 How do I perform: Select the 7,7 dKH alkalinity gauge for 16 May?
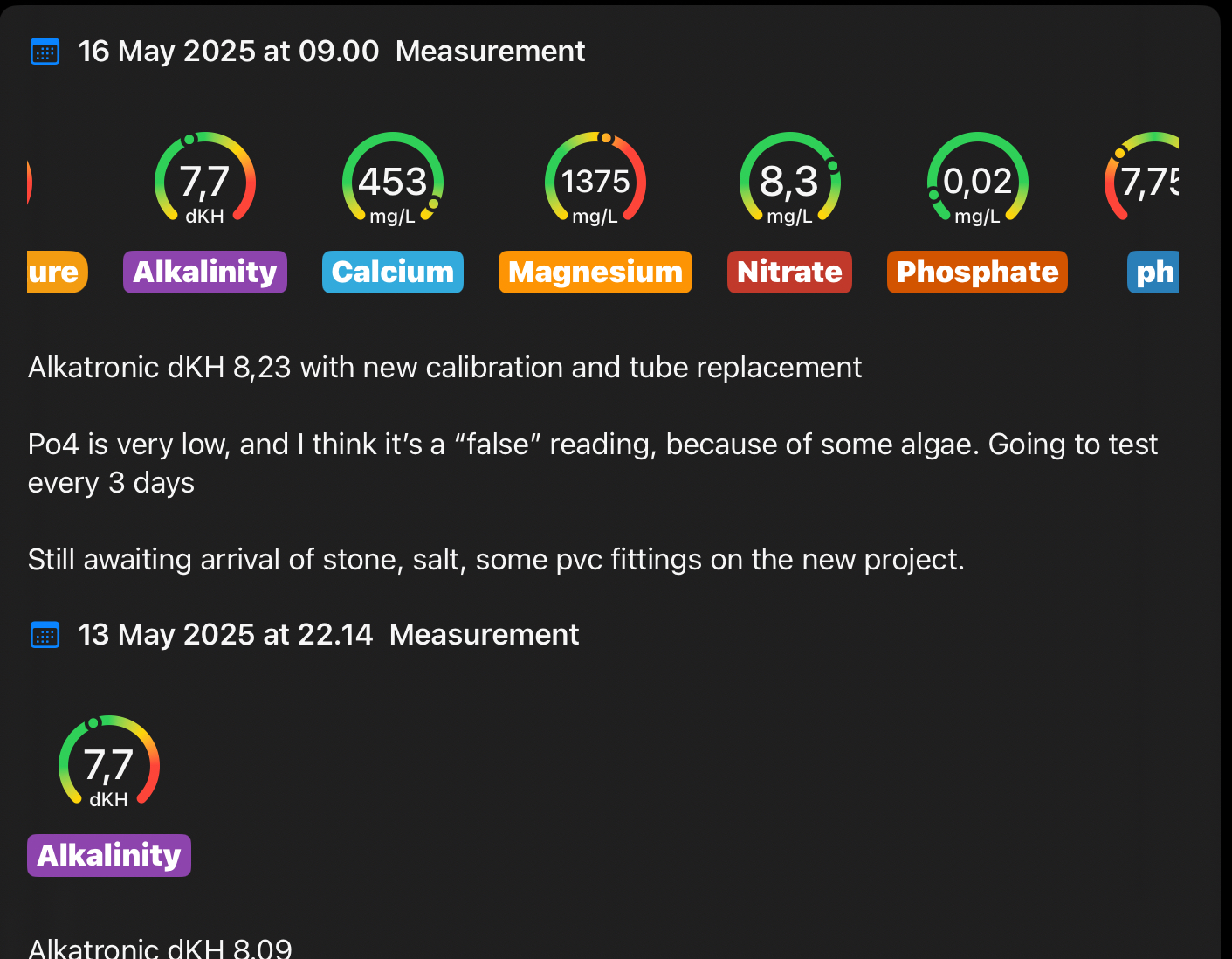[x=205, y=181]
